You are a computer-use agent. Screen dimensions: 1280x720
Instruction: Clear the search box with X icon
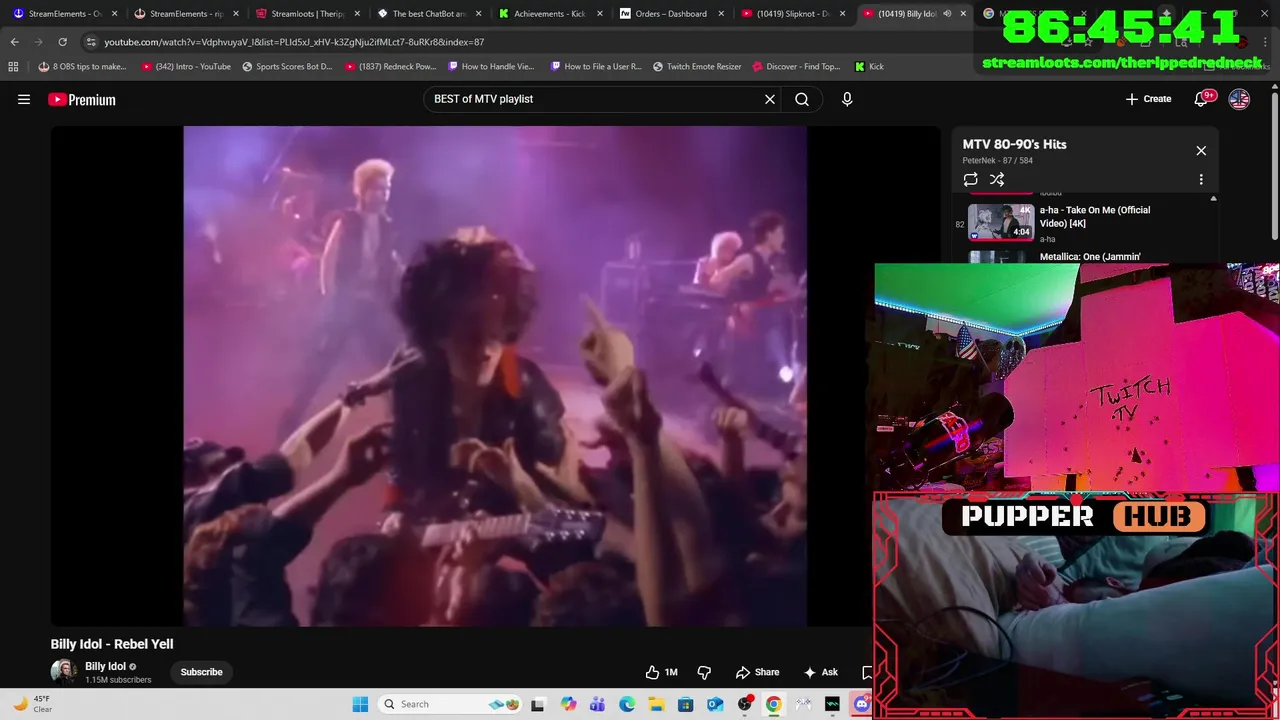(x=770, y=99)
